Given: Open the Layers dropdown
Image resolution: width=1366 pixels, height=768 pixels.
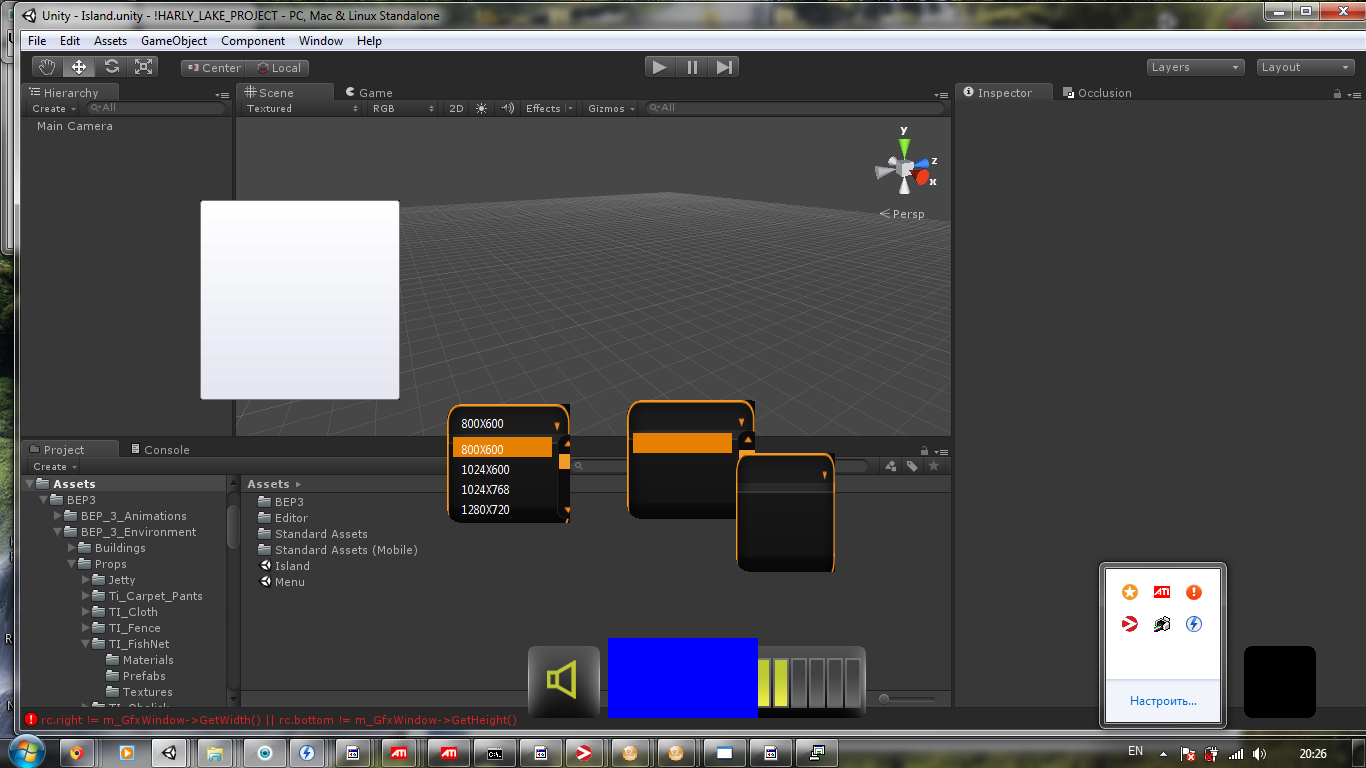Looking at the screenshot, I should pyautogui.click(x=1195, y=67).
